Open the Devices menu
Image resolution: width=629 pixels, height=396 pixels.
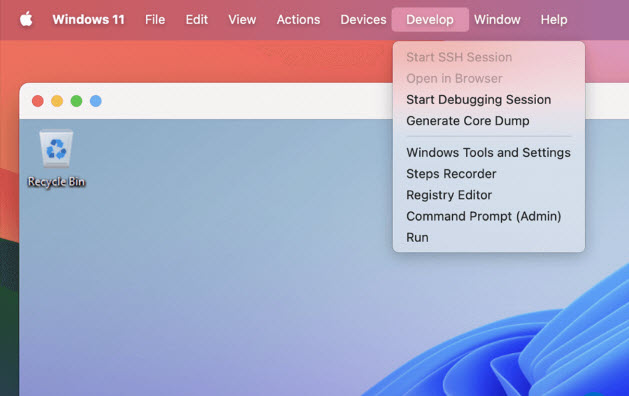pyautogui.click(x=363, y=19)
